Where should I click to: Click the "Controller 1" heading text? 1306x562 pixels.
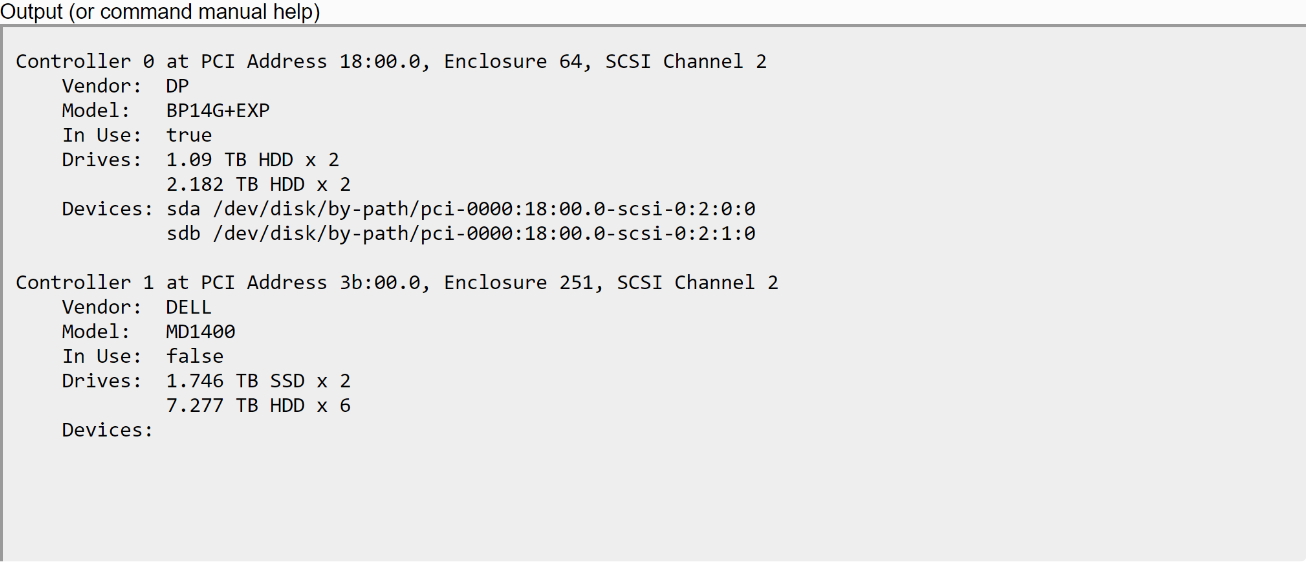(x=85, y=283)
